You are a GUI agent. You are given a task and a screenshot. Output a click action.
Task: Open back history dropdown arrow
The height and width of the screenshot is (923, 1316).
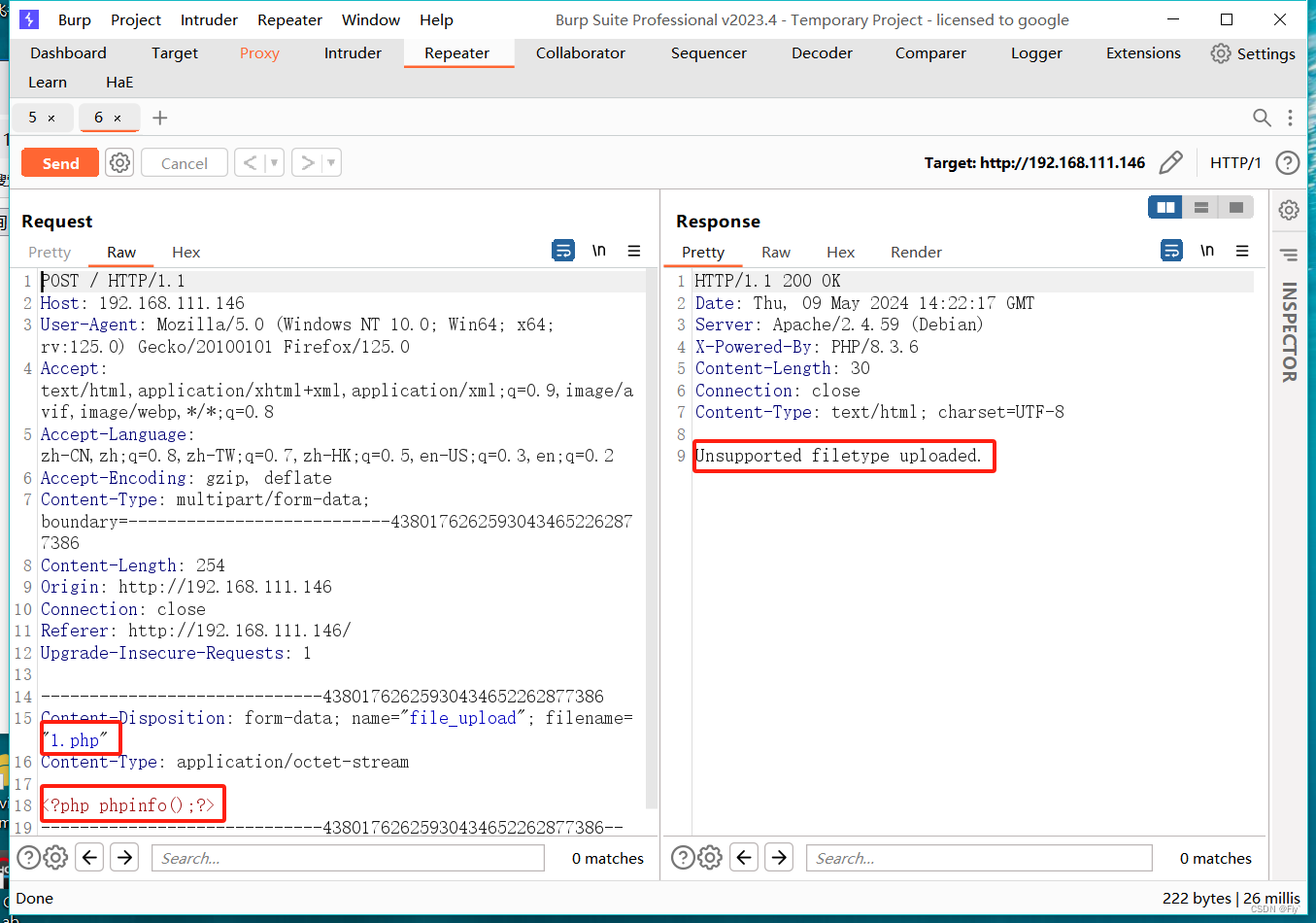pyautogui.click(x=275, y=162)
